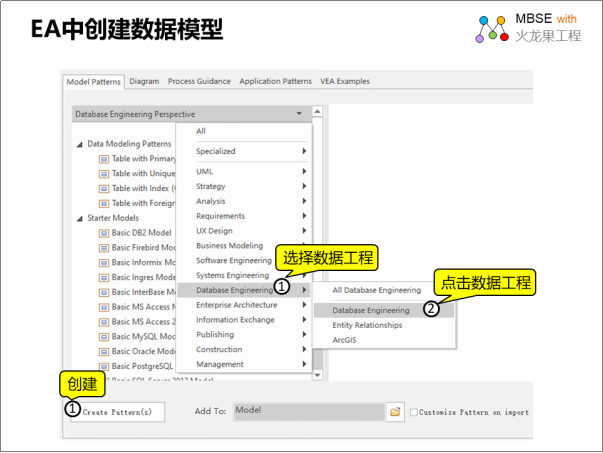Viewport: 603px width, 453px height.
Task: Click the pattern list scroll up arrow
Action: (x=317, y=112)
